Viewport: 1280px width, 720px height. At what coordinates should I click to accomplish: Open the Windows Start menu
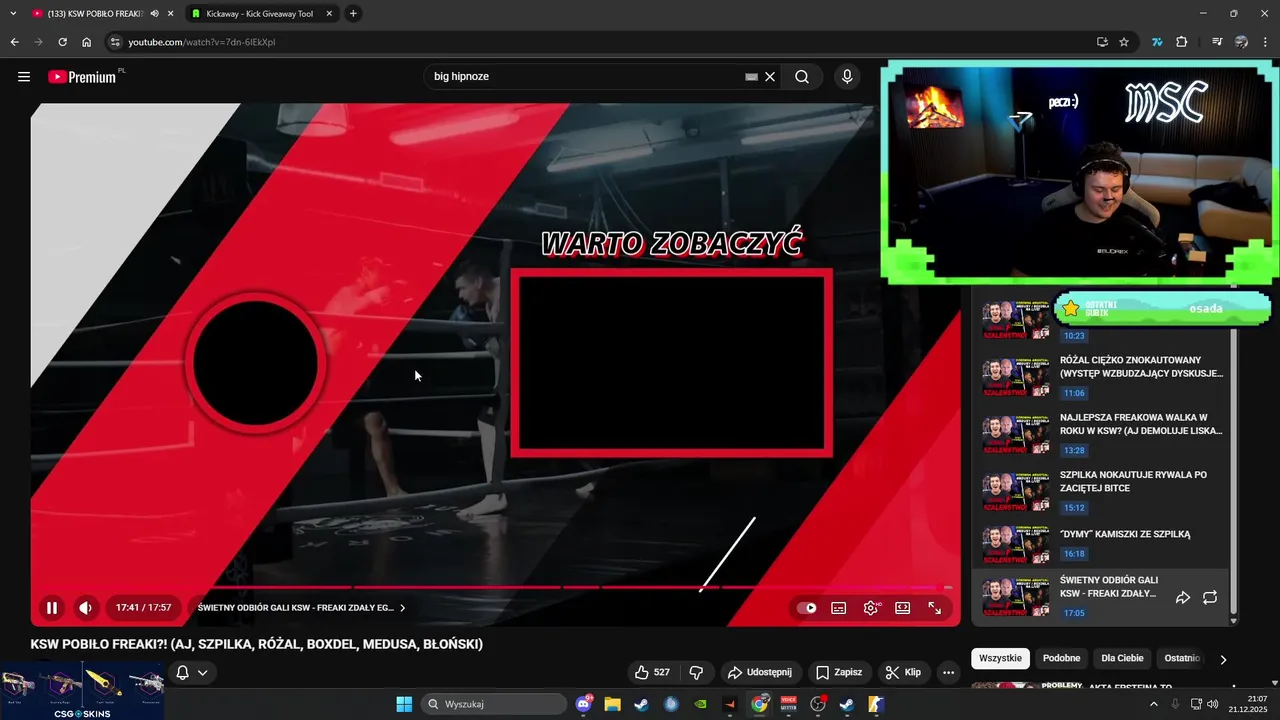coord(404,704)
